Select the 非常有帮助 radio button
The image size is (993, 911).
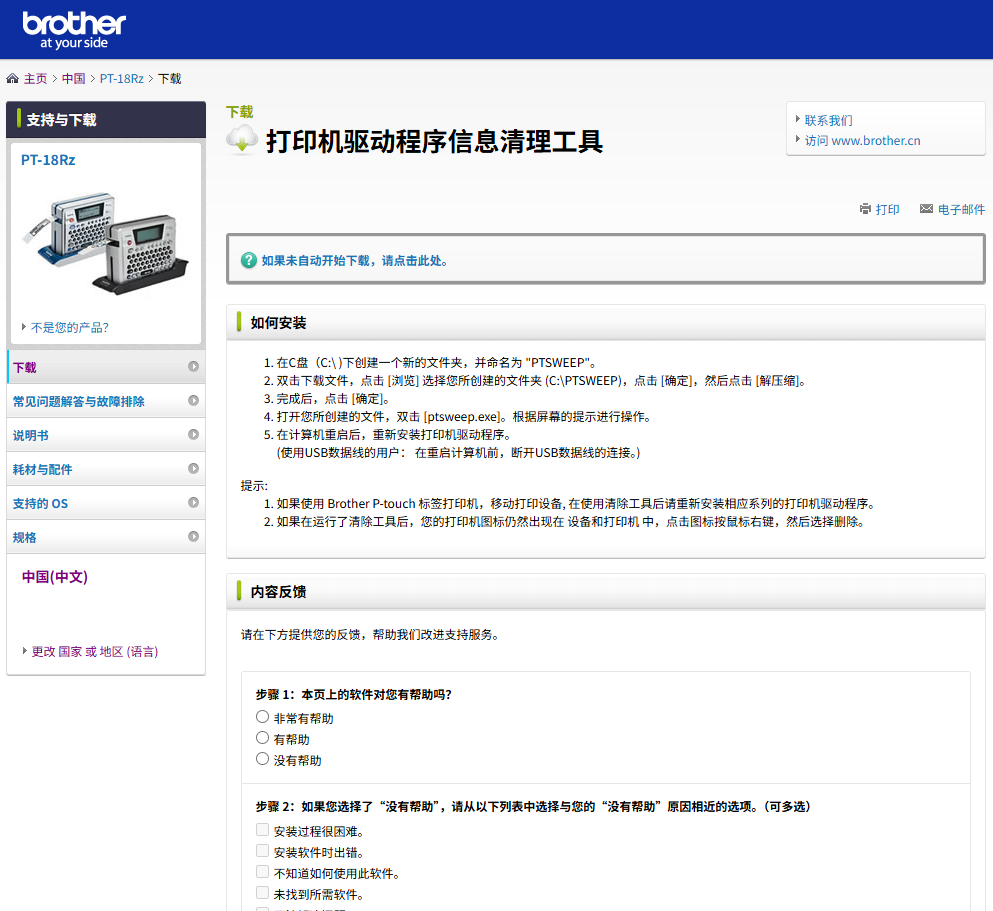(263, 717)
